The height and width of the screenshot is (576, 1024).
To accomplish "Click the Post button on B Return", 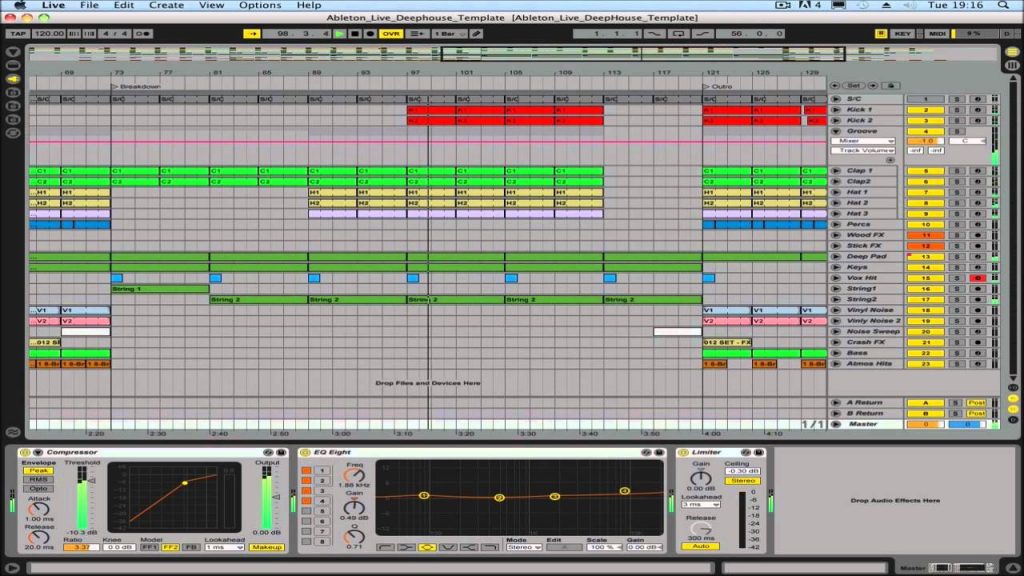I will (x=976, y=413).
